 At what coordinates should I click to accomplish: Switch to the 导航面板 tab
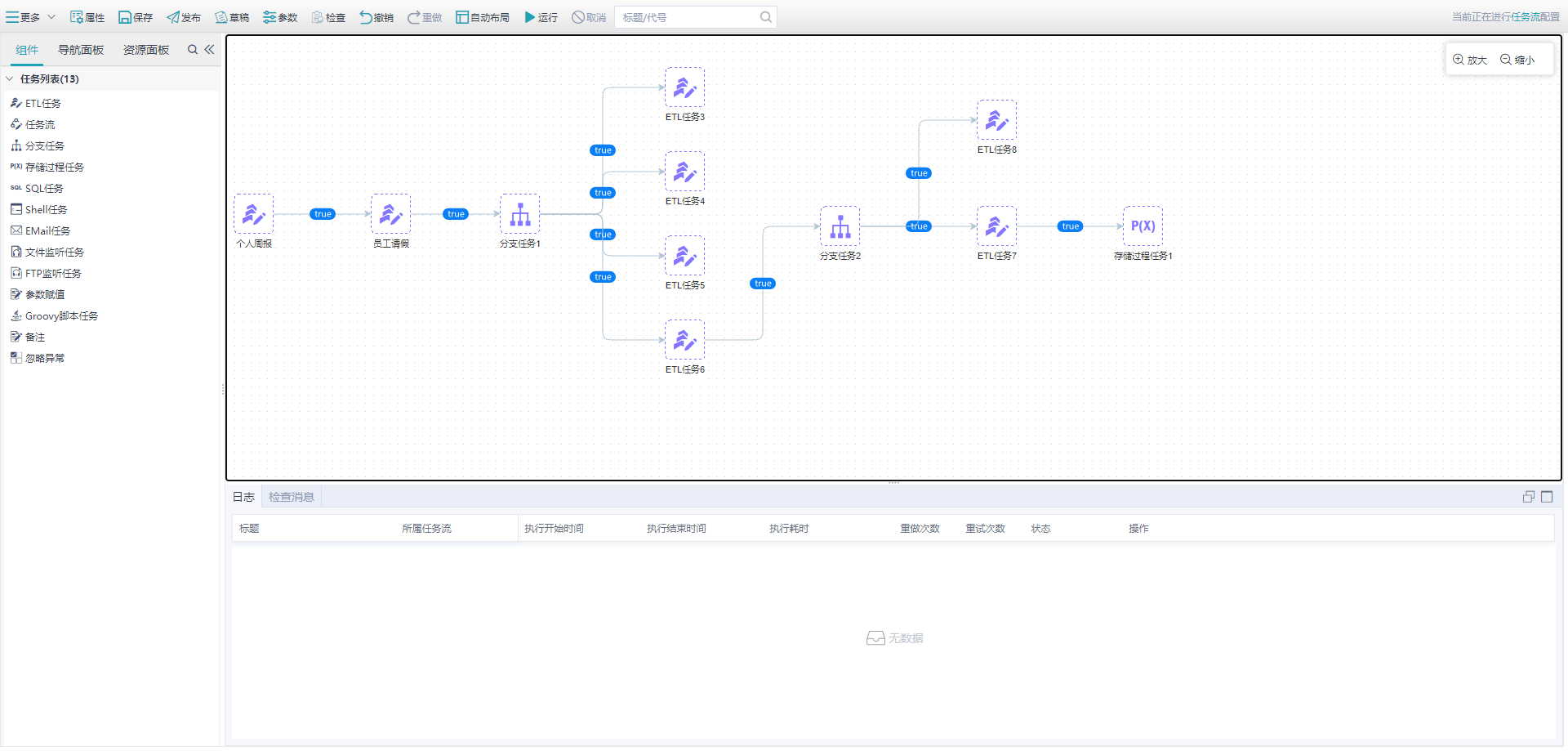[81, 50]
